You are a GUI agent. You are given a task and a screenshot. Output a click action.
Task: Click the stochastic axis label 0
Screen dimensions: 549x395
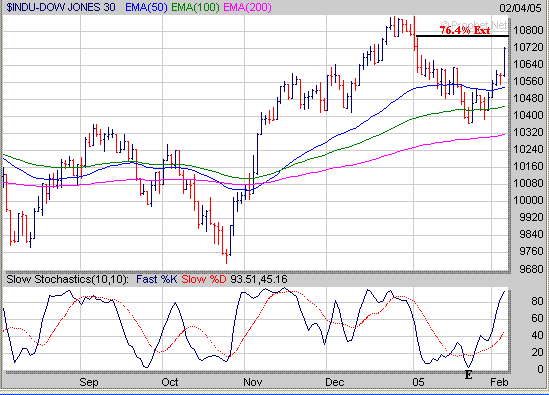[540, 369]
